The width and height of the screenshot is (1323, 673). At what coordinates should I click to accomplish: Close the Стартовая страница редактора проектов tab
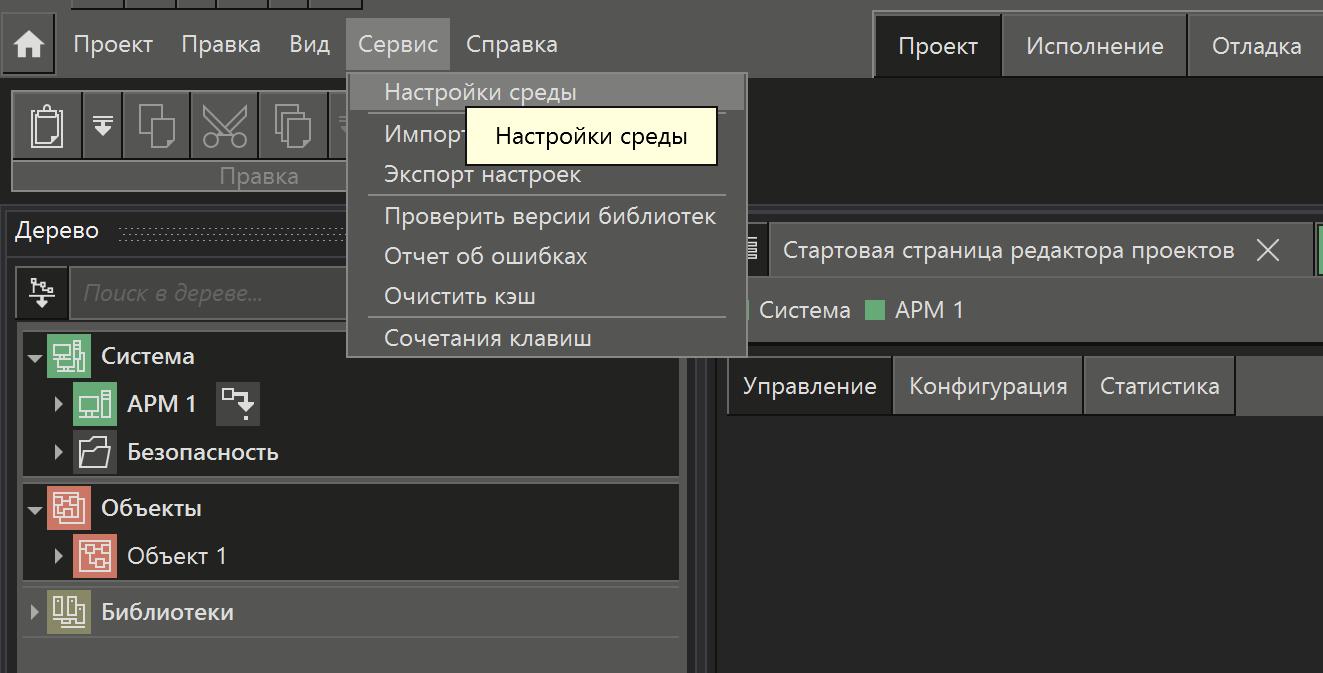1267,250
